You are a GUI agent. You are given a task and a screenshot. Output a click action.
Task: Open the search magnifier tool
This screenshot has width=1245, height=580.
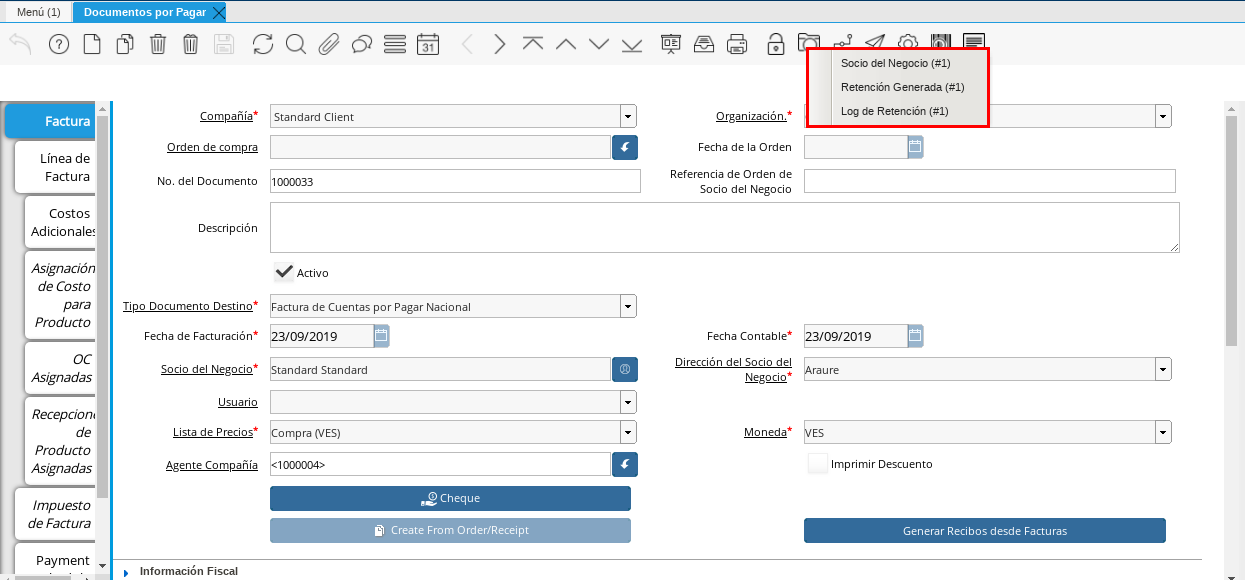295,44
